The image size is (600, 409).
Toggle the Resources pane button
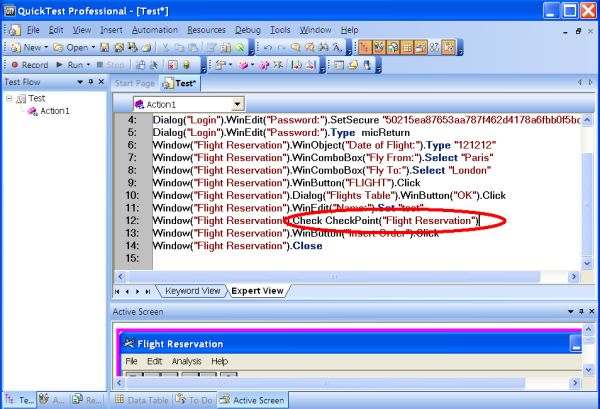(x=393, y=47)
